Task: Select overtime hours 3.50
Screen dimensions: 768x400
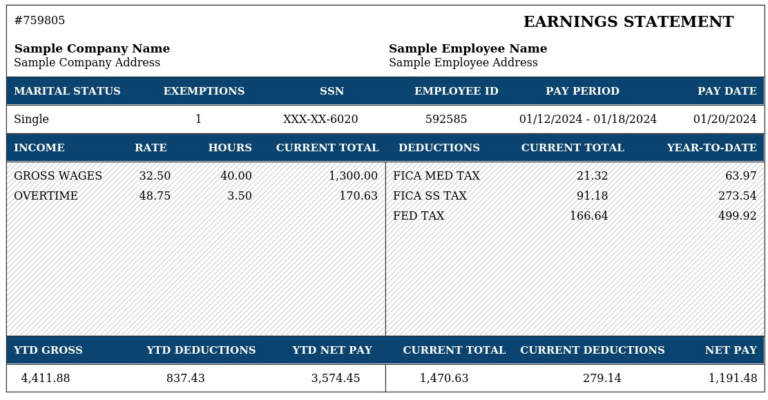Action: (240, 196)
